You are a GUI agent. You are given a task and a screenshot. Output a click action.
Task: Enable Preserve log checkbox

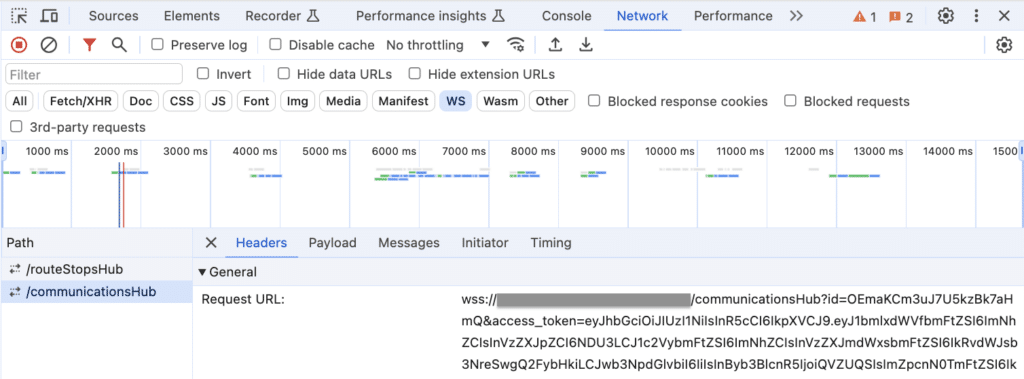[157, 44]
